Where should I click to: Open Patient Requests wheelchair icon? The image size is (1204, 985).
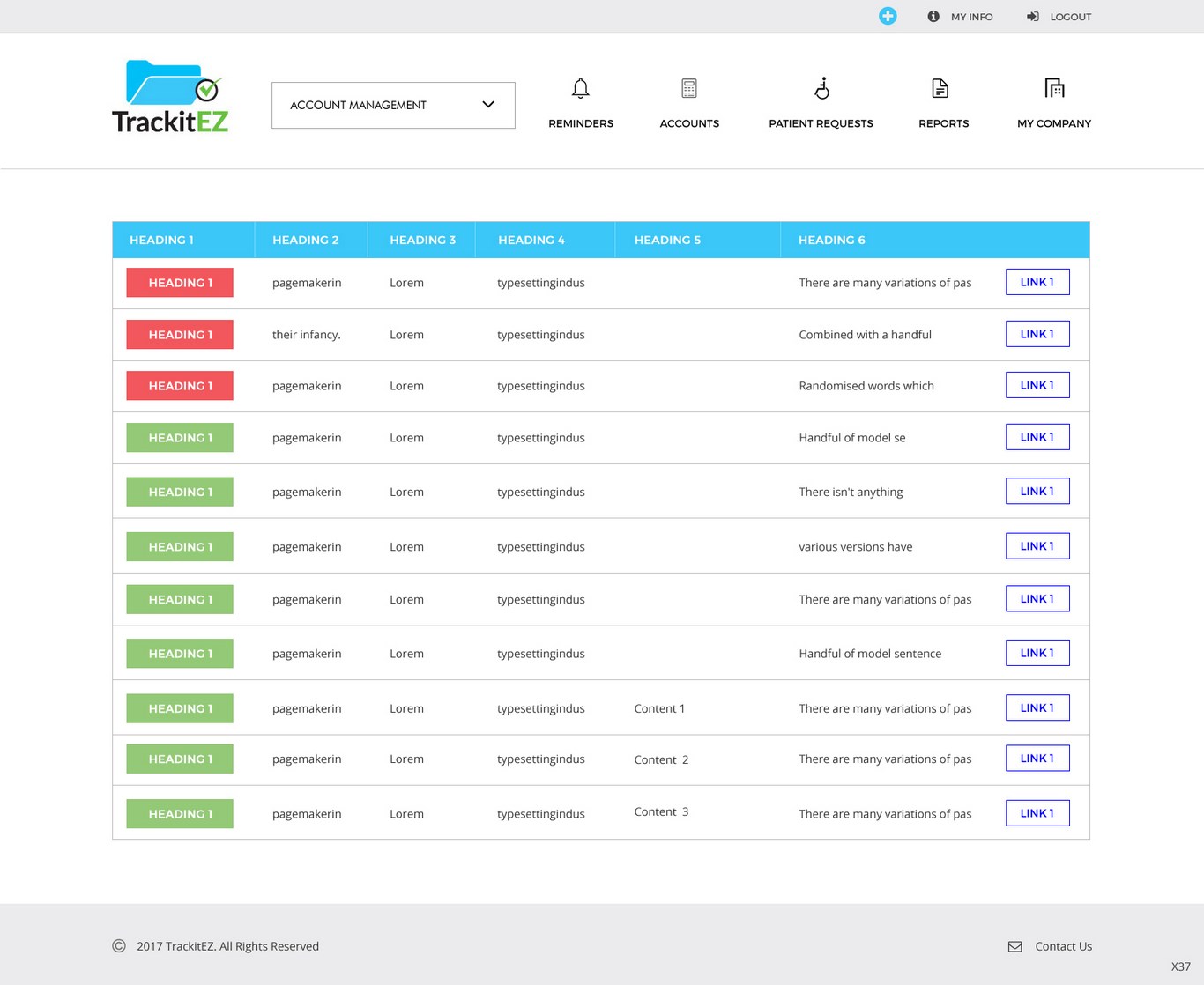point(821,88)
